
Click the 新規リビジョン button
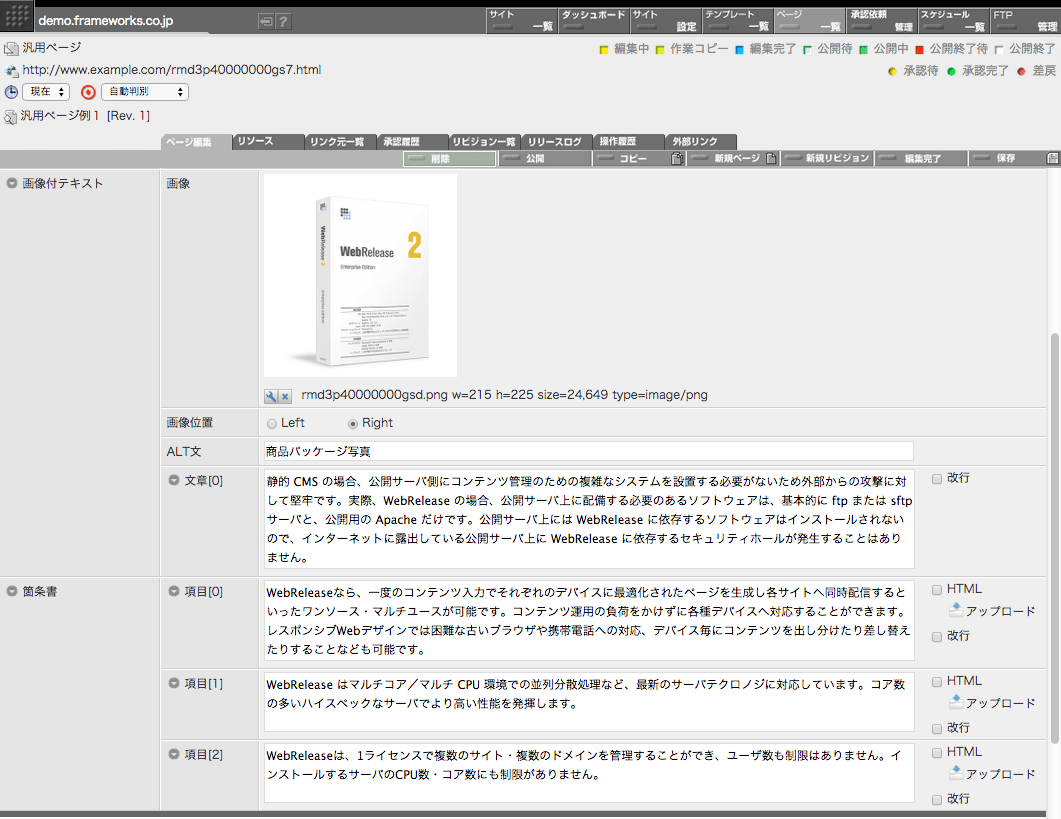tap(828, 158)
